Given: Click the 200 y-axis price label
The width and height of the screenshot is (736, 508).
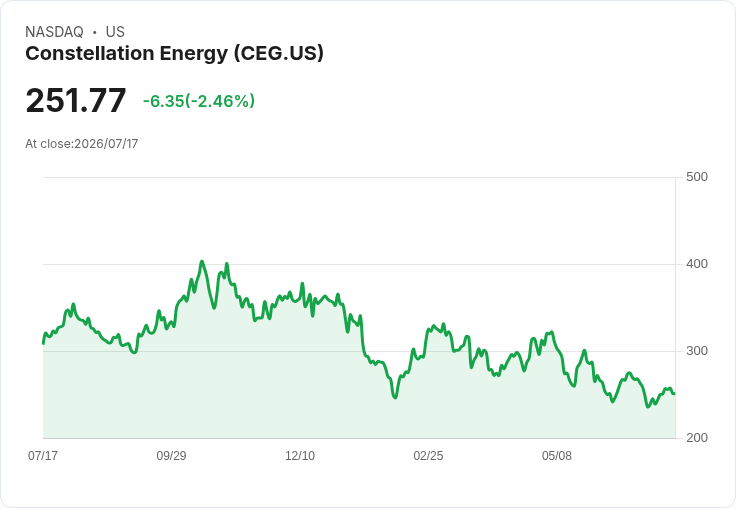Looking at the screenshot, I should click(x=697, y=438).
